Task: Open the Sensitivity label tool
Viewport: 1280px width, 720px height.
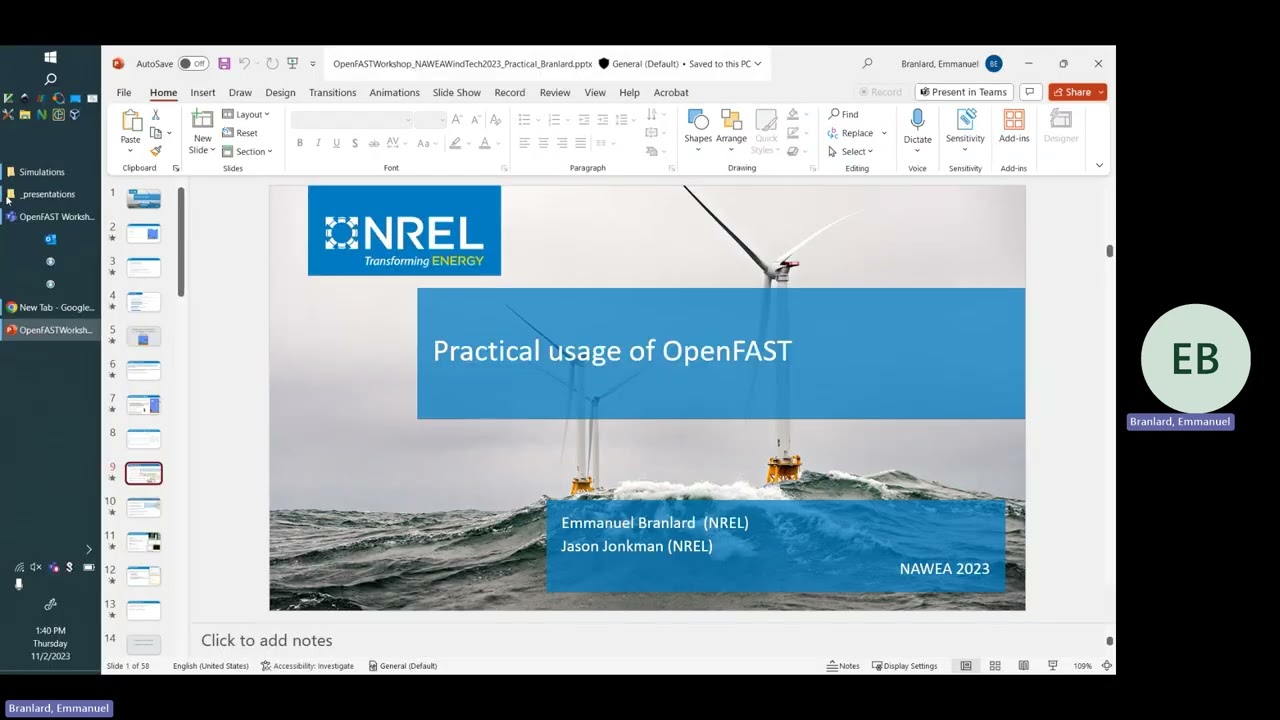Action: [965, 120]
